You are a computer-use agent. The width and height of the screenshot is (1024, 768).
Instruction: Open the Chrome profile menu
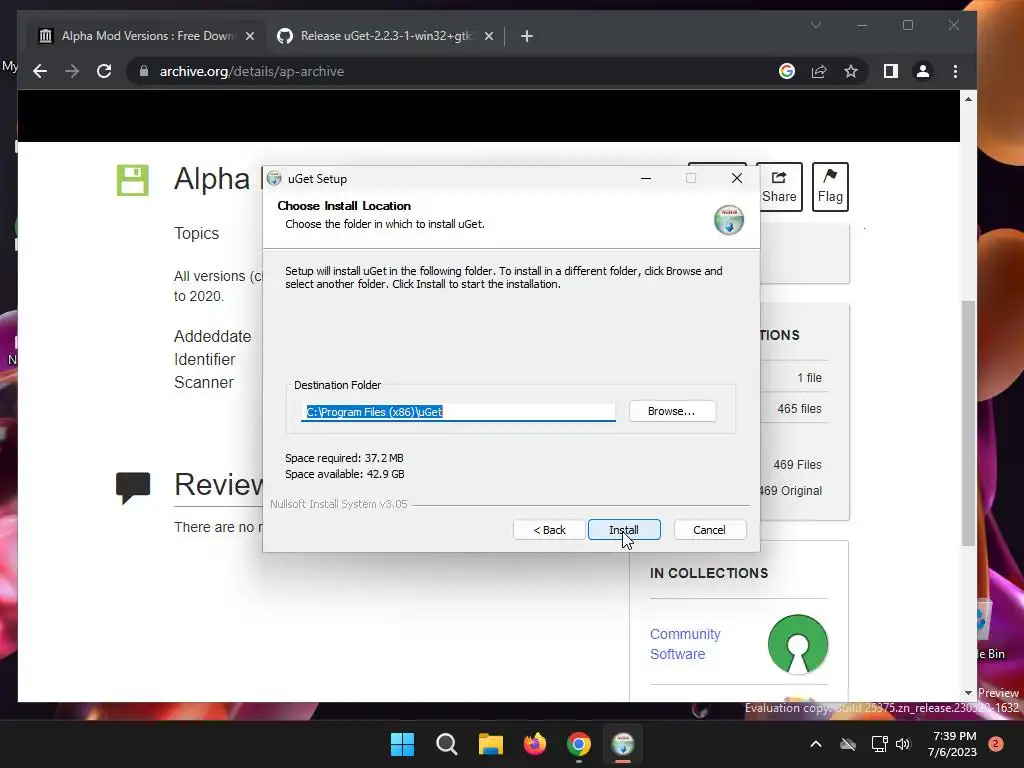tap(923, 71)
